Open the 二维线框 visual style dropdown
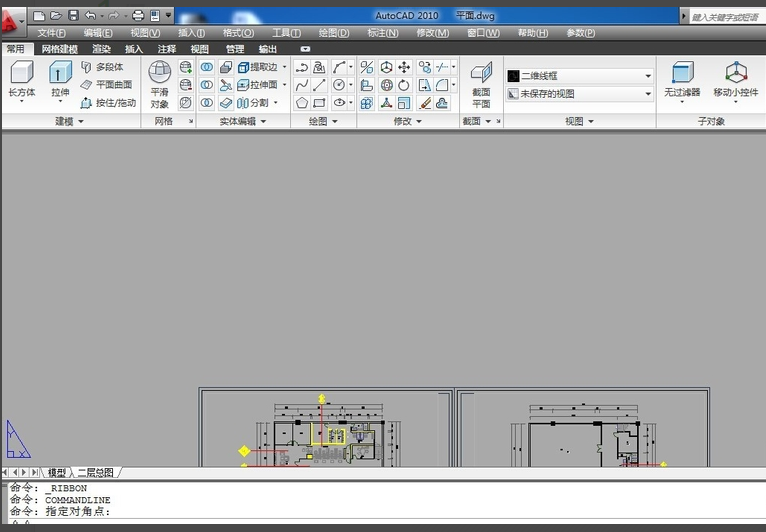 click(580, 76)
